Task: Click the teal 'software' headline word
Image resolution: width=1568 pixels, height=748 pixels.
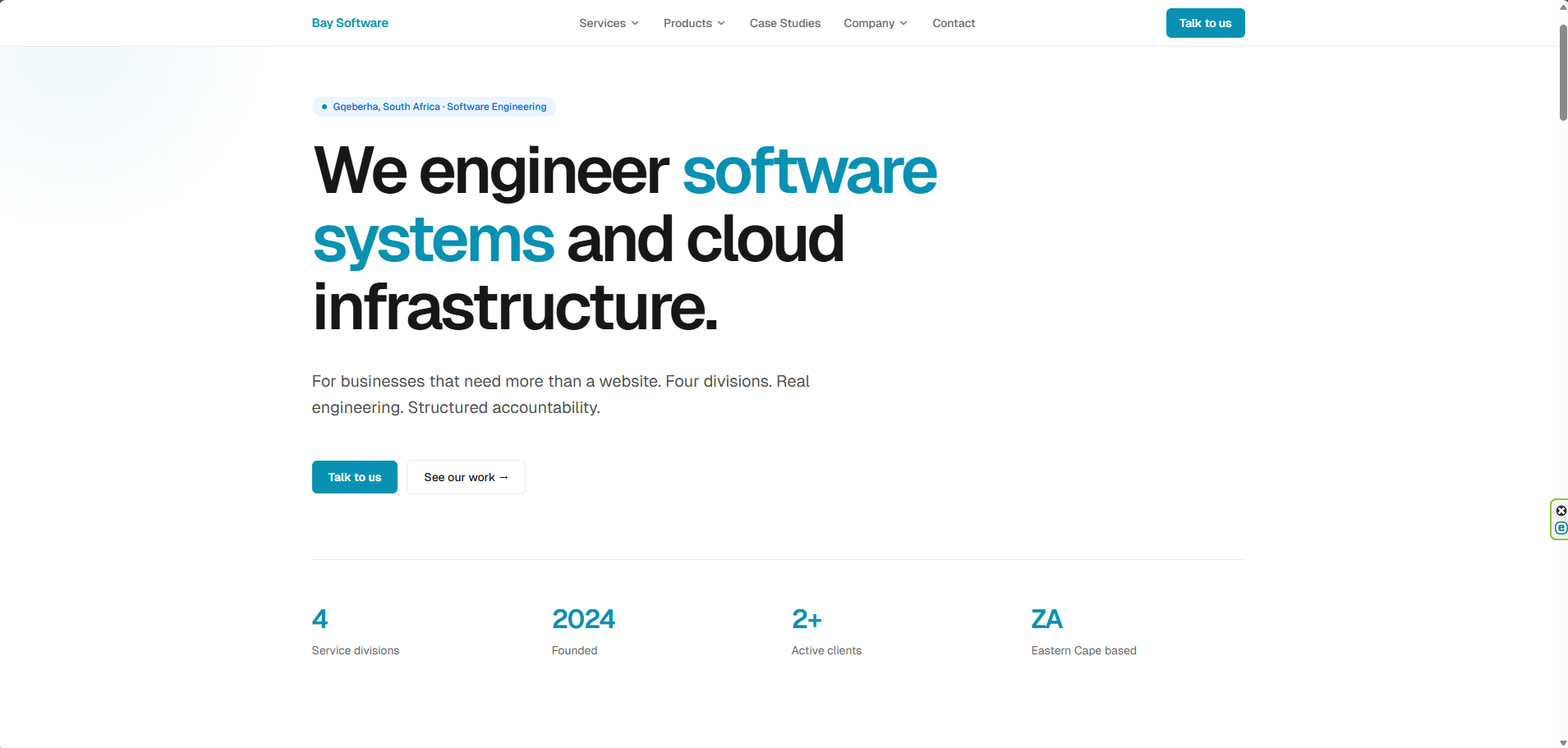Action: (x=810, y=172)
